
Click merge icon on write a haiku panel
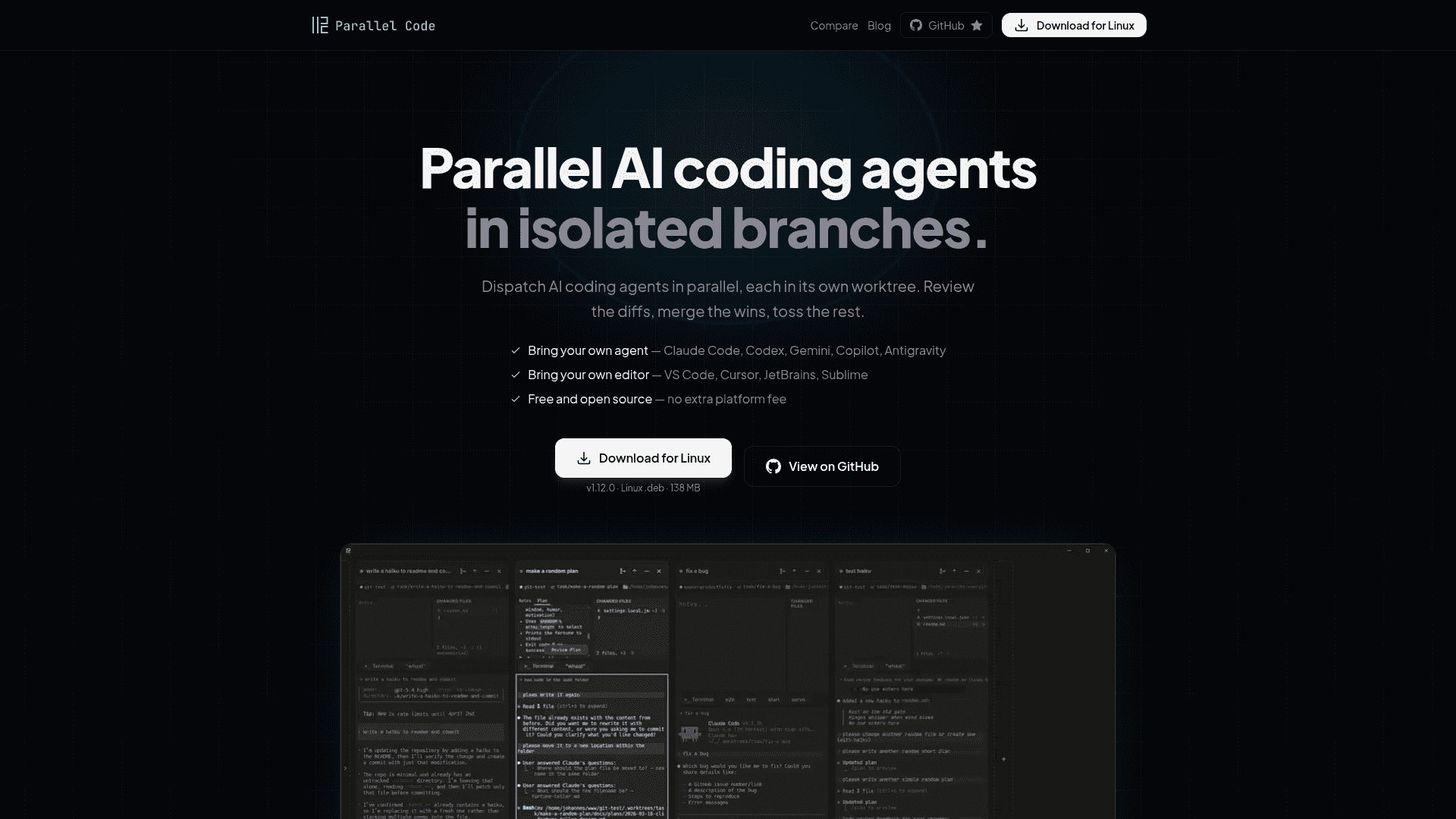click(x=463, y=571)
